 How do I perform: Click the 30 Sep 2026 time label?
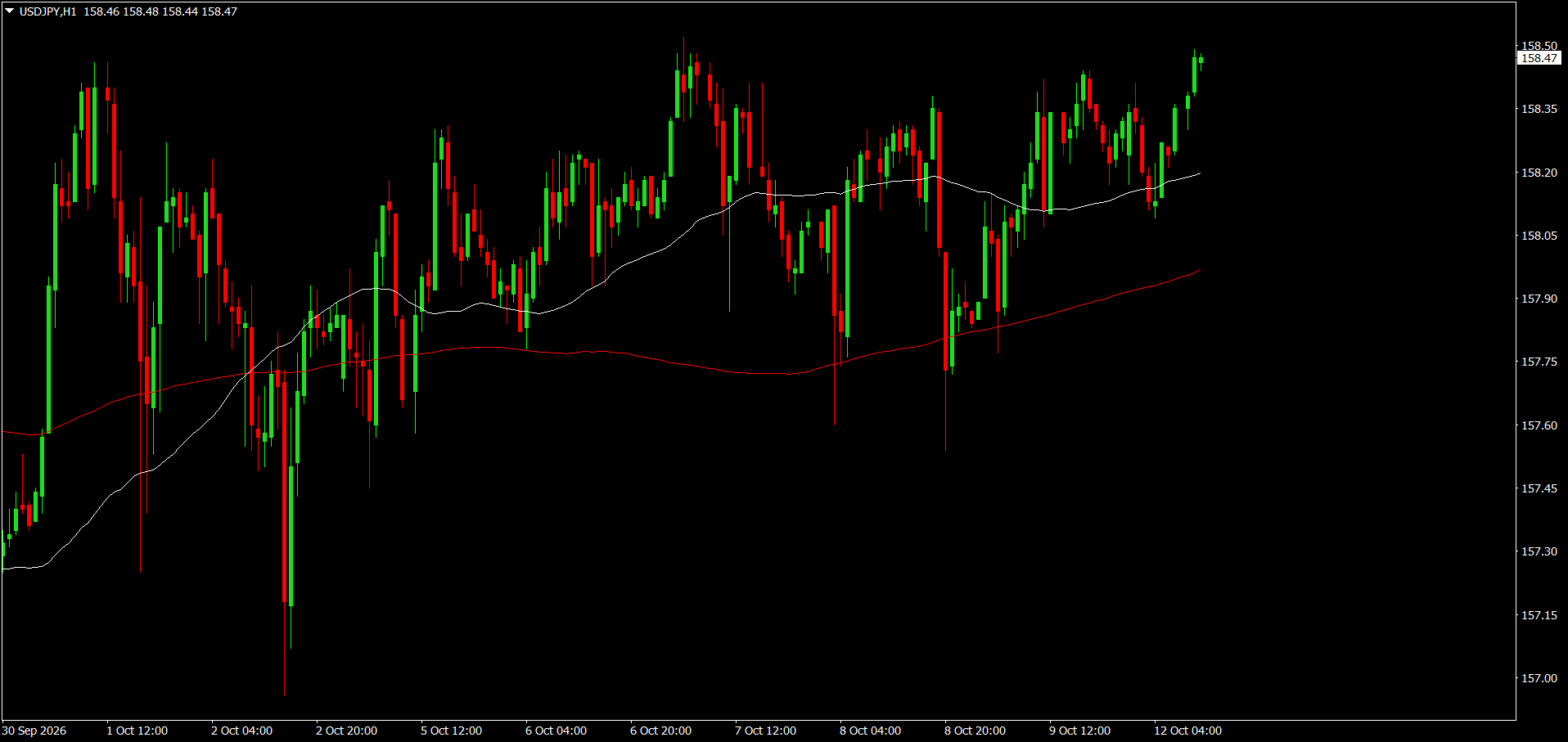[34, 731]
